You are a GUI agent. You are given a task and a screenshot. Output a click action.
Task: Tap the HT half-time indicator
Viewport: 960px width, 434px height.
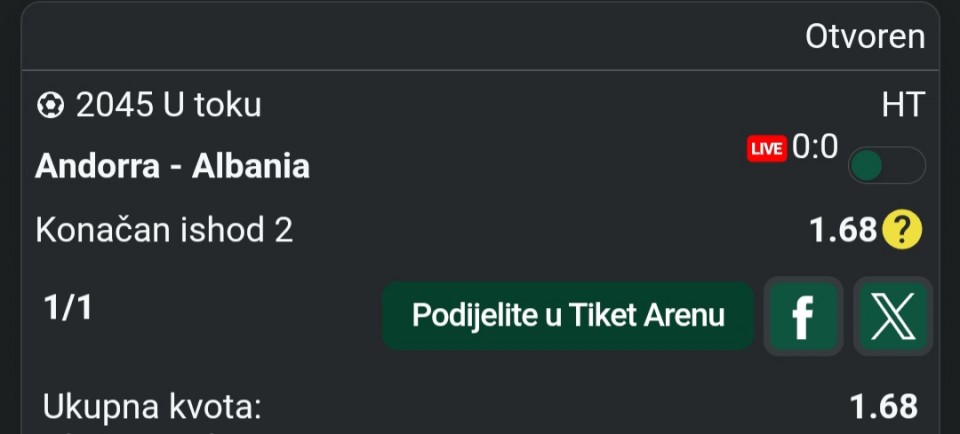[x=903, y=104]
